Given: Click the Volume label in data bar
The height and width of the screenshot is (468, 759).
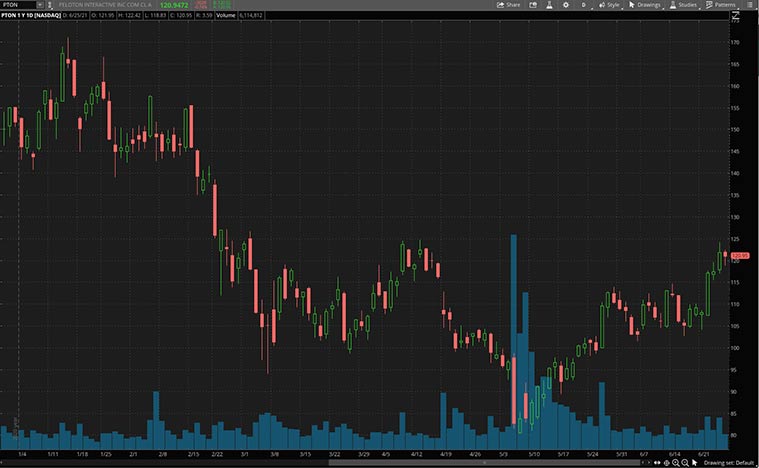Looking at the screenshot, I should click(x=226, y=15).
